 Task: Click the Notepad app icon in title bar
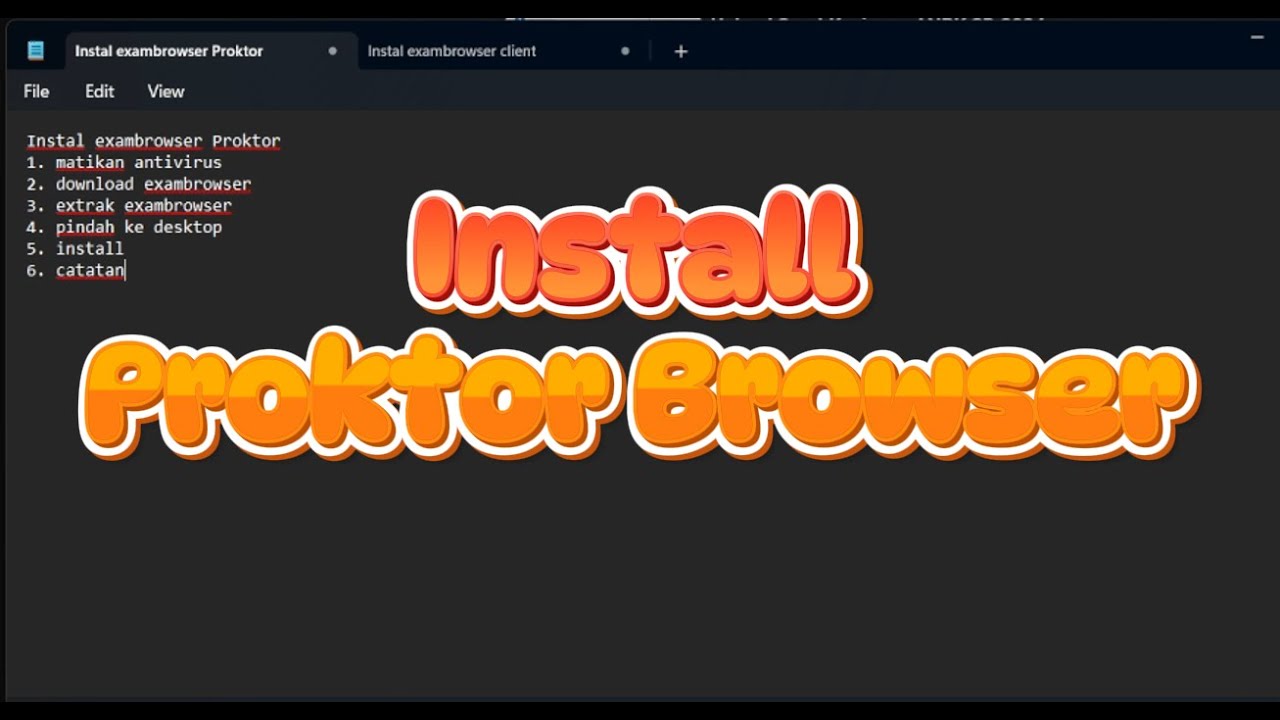(36, 51)
